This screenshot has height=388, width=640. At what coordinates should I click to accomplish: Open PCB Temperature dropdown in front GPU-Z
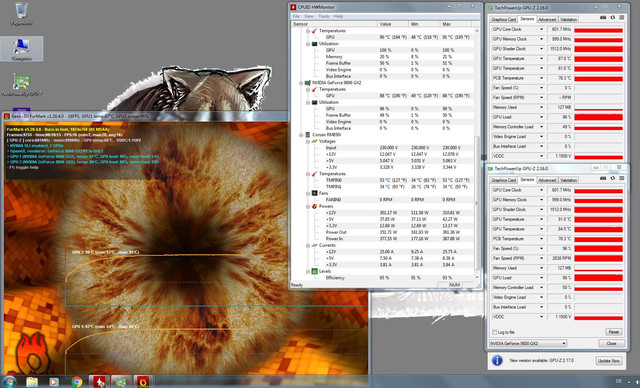(541, 239)
